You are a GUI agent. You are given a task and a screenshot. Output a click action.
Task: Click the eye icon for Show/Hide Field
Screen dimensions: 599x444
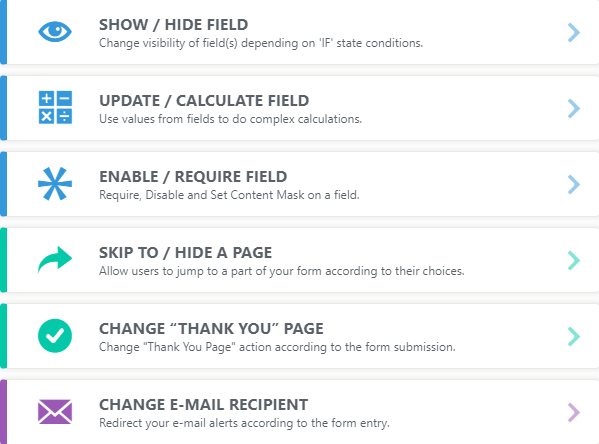point(55,31)
